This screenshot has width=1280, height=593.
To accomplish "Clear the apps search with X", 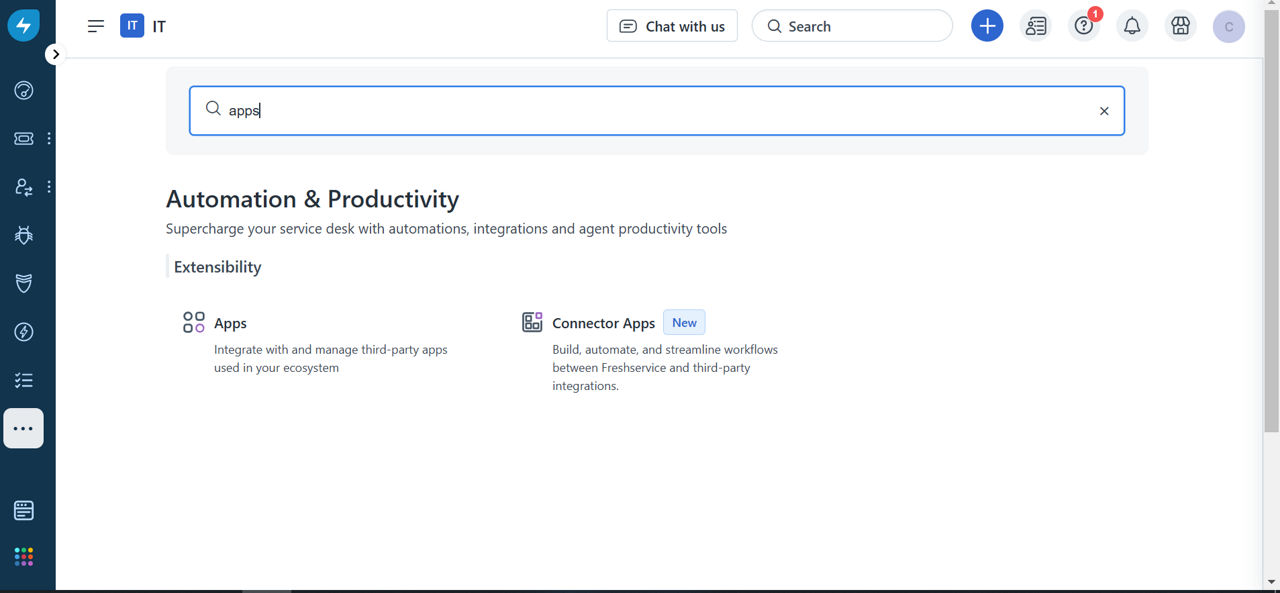I will pos(1104,111).
